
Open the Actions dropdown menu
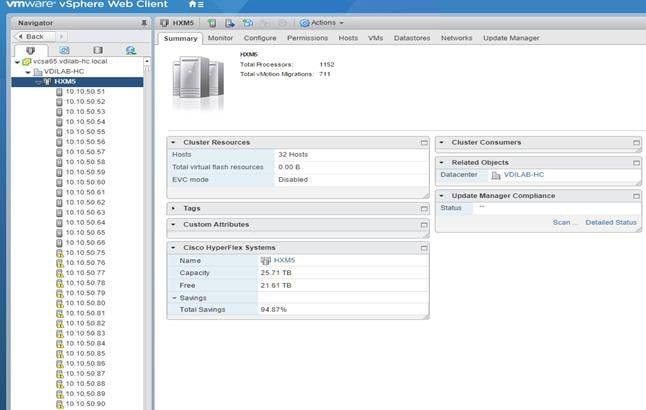tap(322, 23)
